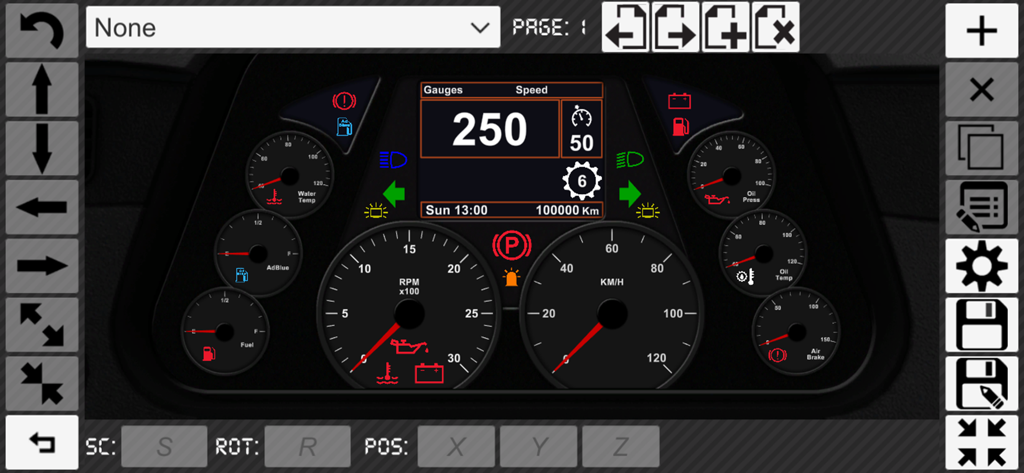Scale up with expand diagonal arrows
1024x473 pixels.
pyautogui.click(x=42, y=325)
